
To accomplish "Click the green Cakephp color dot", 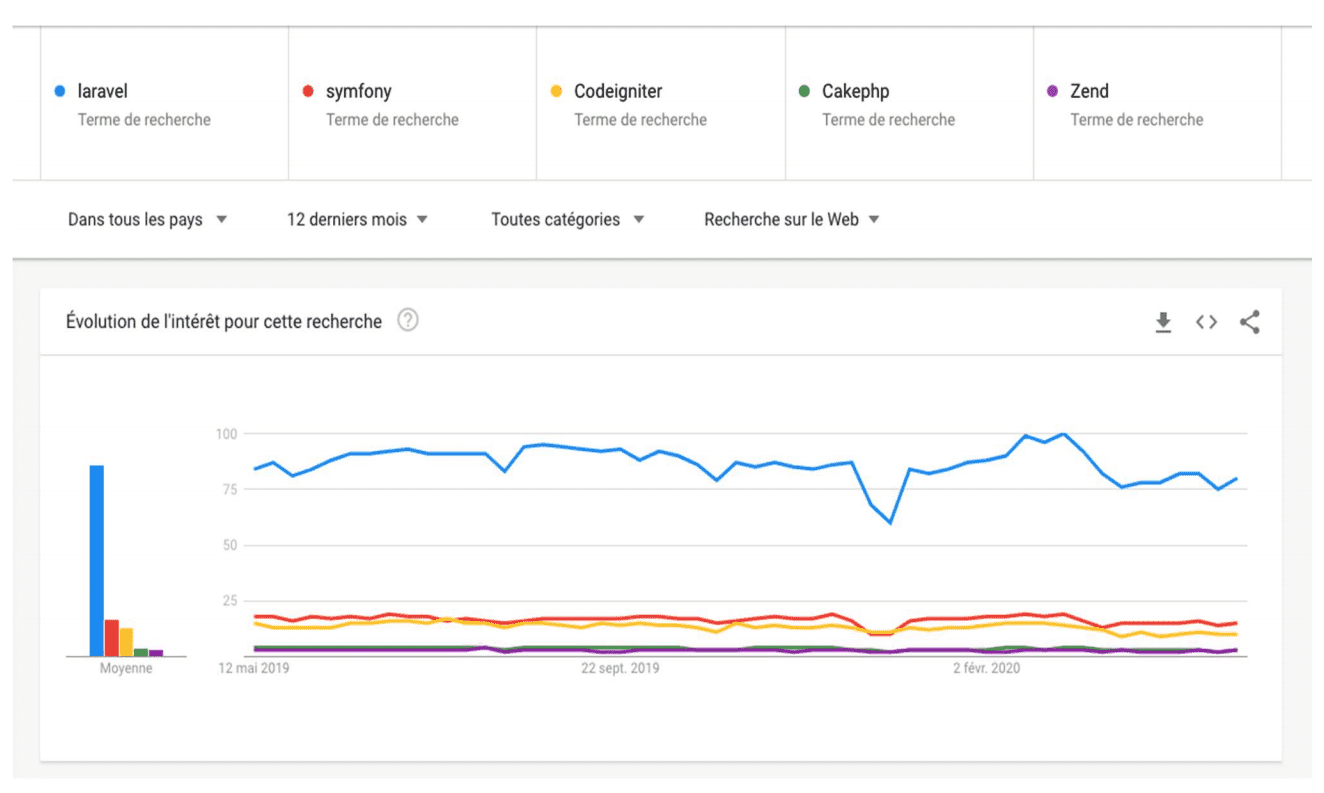I will [804, 92].
